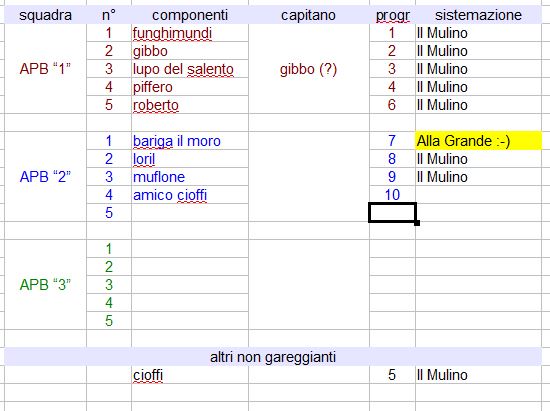Select the 'funghimundi' cell
This screenshot has width=550, height=411.
(190, 33)
